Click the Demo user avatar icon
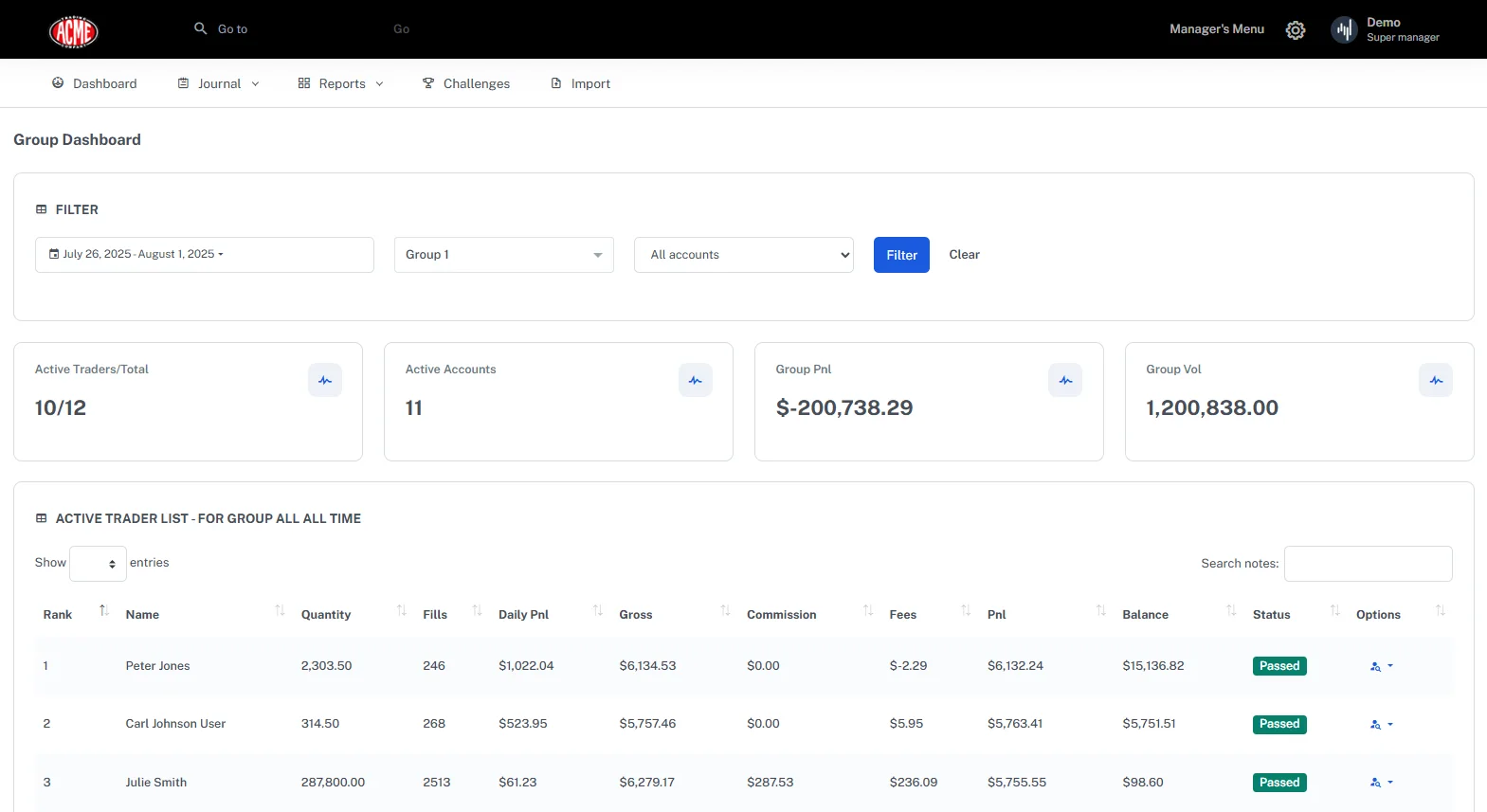Viewport: 1487px width, 812px height. tap(1344, 30)
